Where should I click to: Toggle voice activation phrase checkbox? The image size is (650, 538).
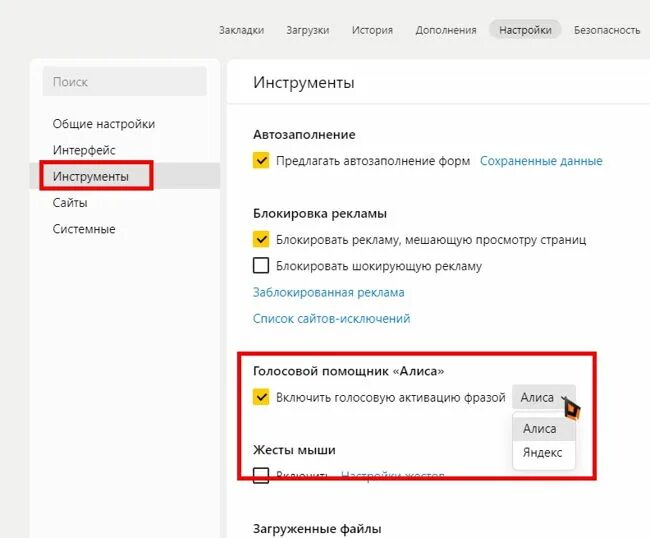261,397
